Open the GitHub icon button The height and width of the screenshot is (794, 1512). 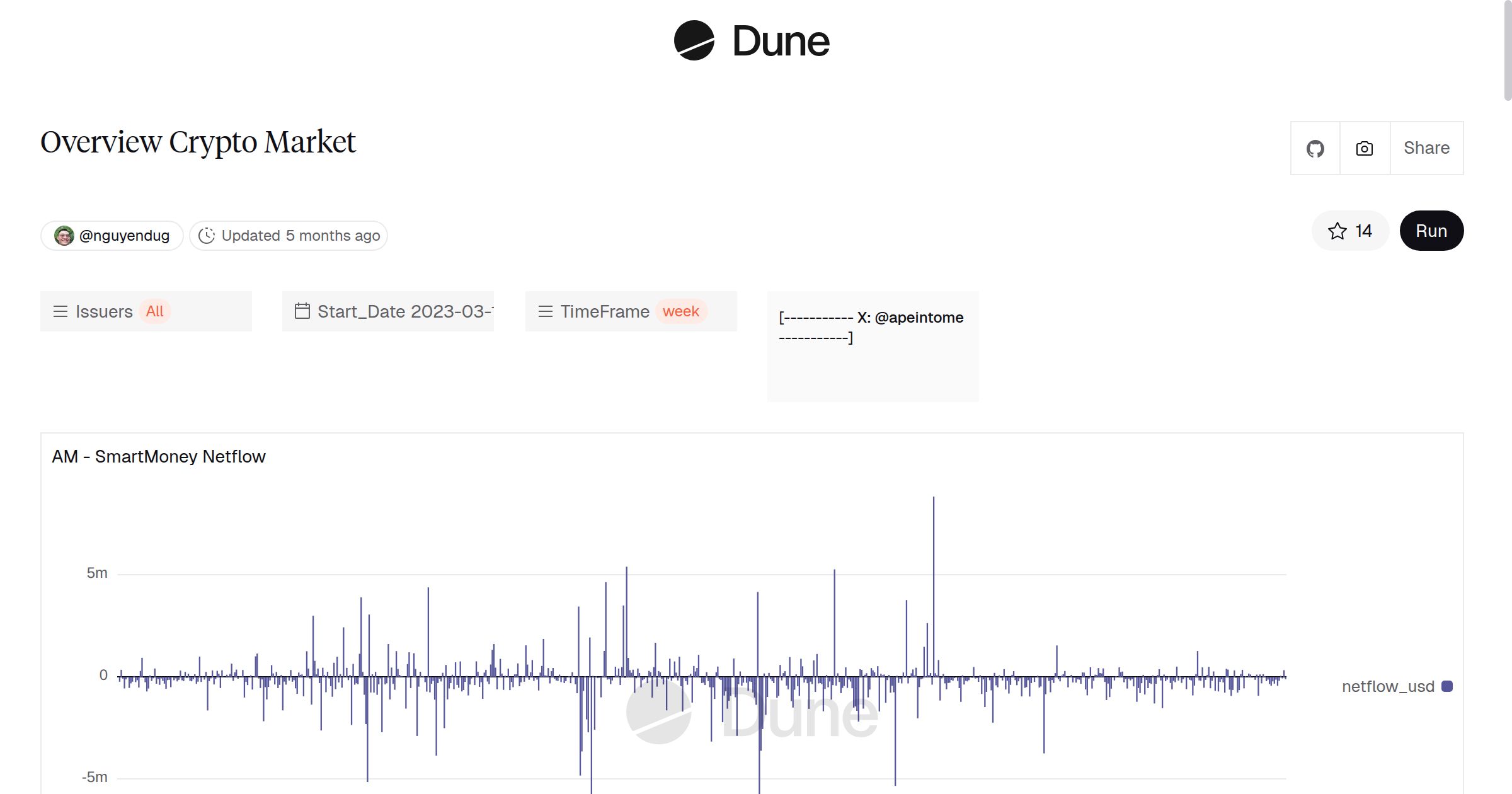pos(1315,149)
